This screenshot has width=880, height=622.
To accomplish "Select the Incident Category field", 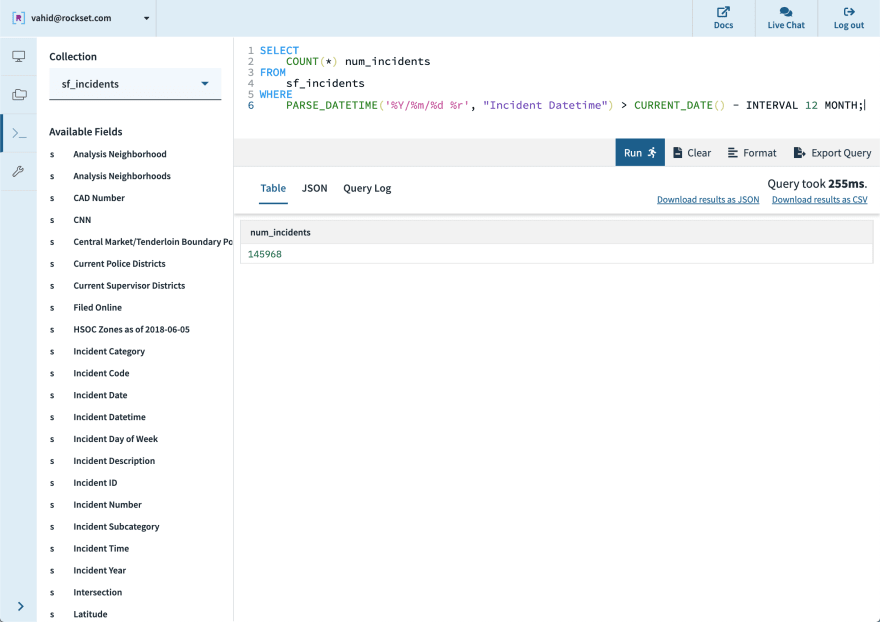I will (x=109, y=351).
